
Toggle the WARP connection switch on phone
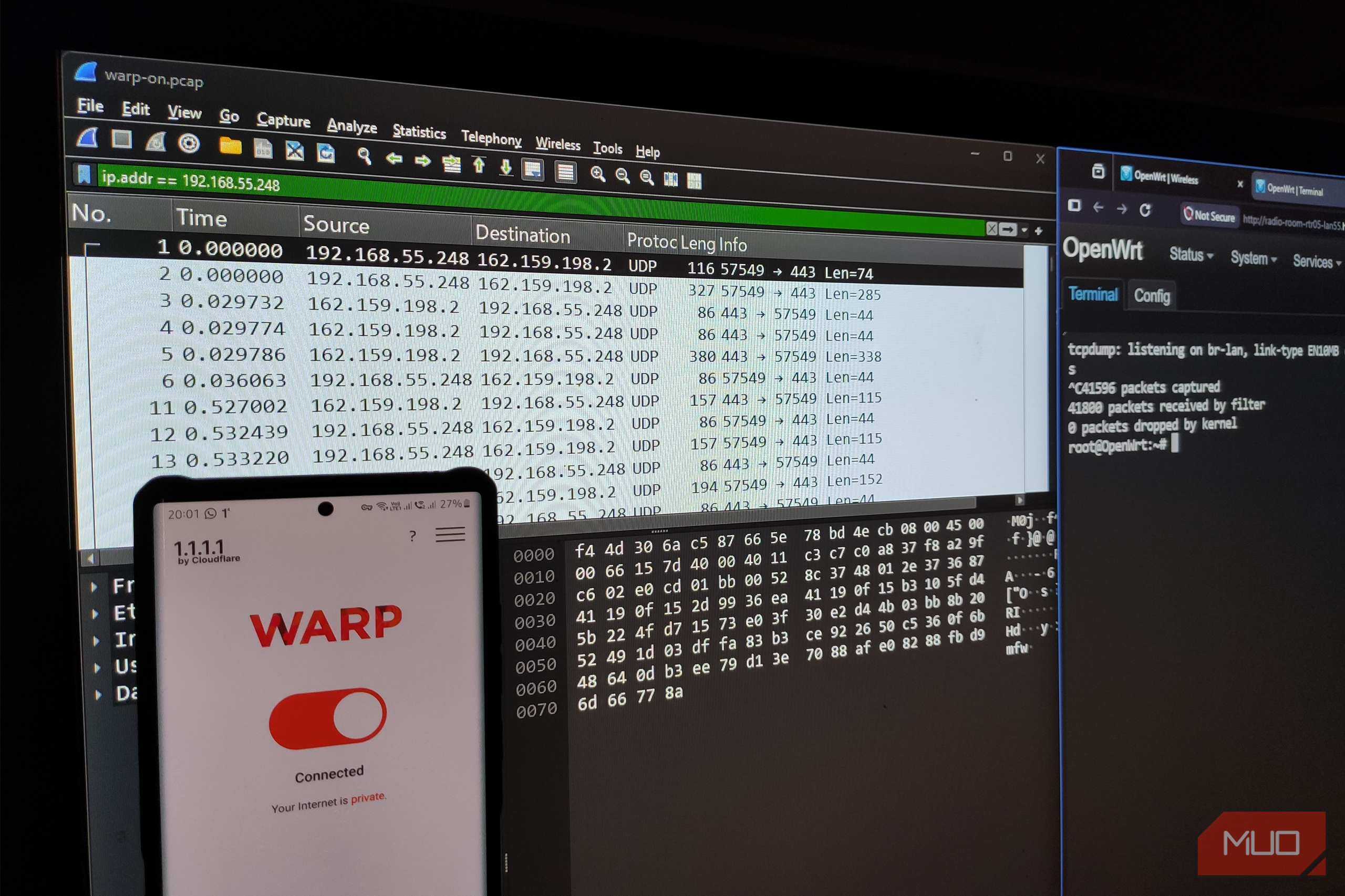pos(327,718)
